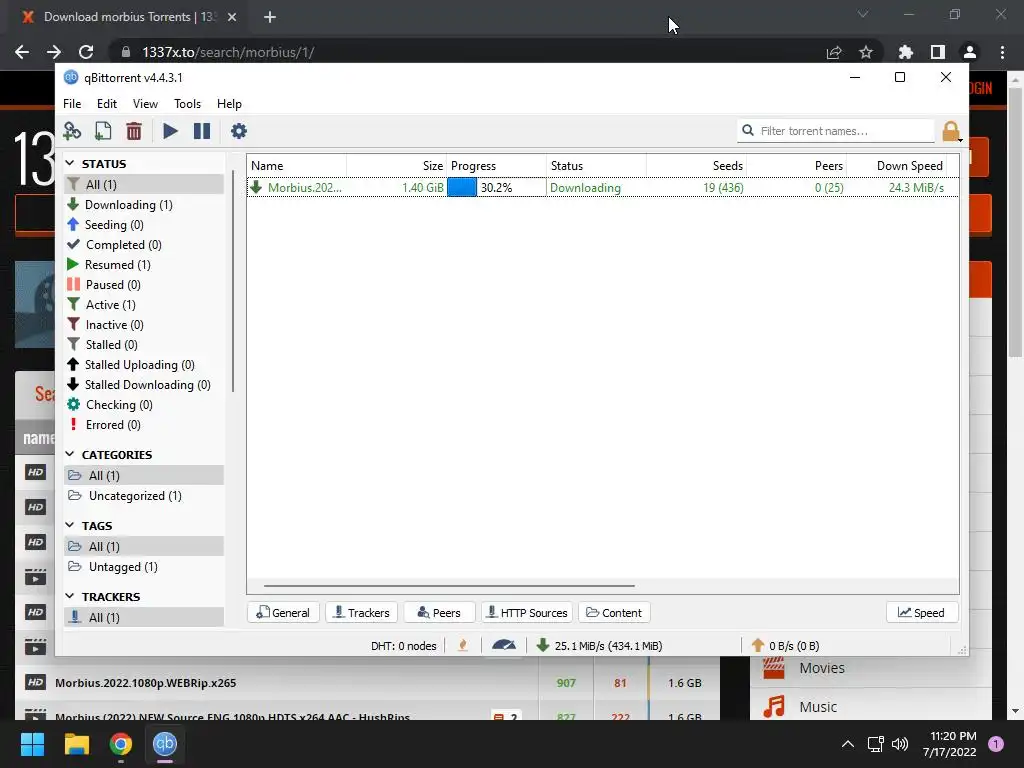Select the Morbius.202... torrent row
This screenshot has height=768, width=1024.
(x=603, y=187)
